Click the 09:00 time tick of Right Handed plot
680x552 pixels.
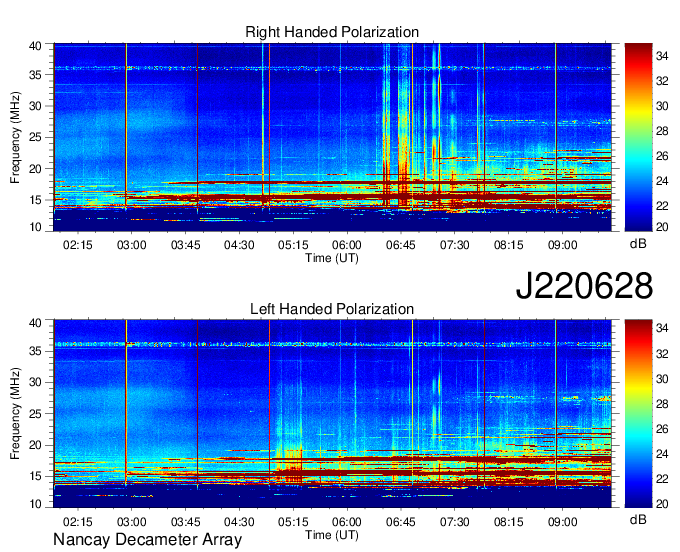tap(562, 245)
